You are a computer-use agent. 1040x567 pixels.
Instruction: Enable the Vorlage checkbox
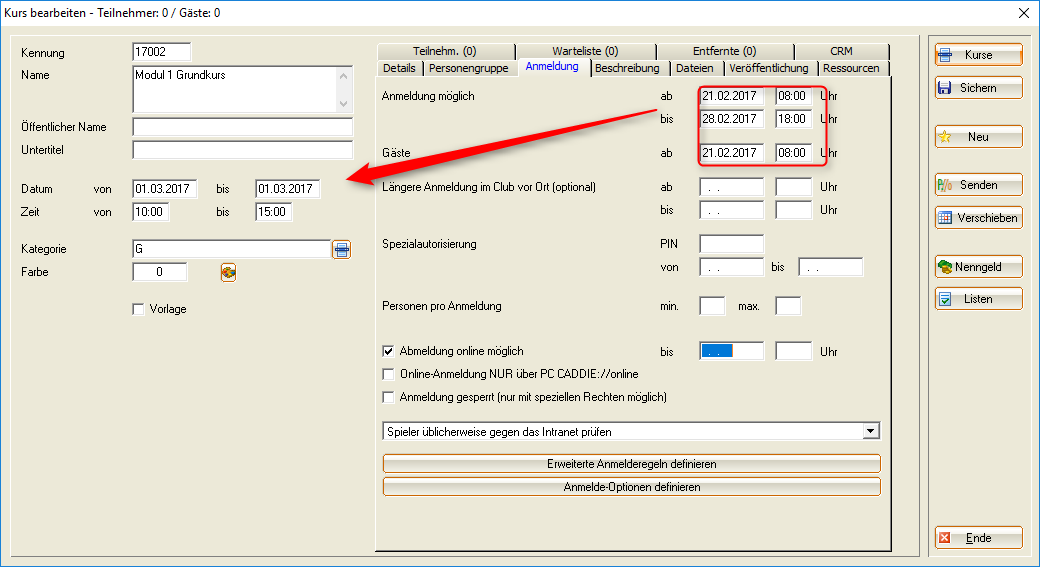[x=138, y=310]
